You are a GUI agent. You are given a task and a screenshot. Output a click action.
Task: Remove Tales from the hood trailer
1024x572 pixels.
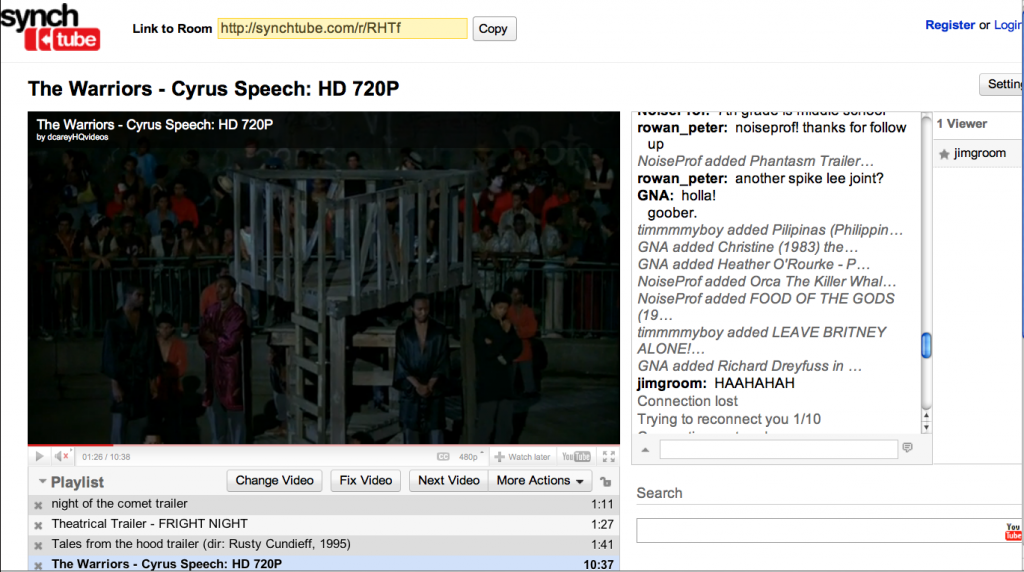(x=39, y=545)
